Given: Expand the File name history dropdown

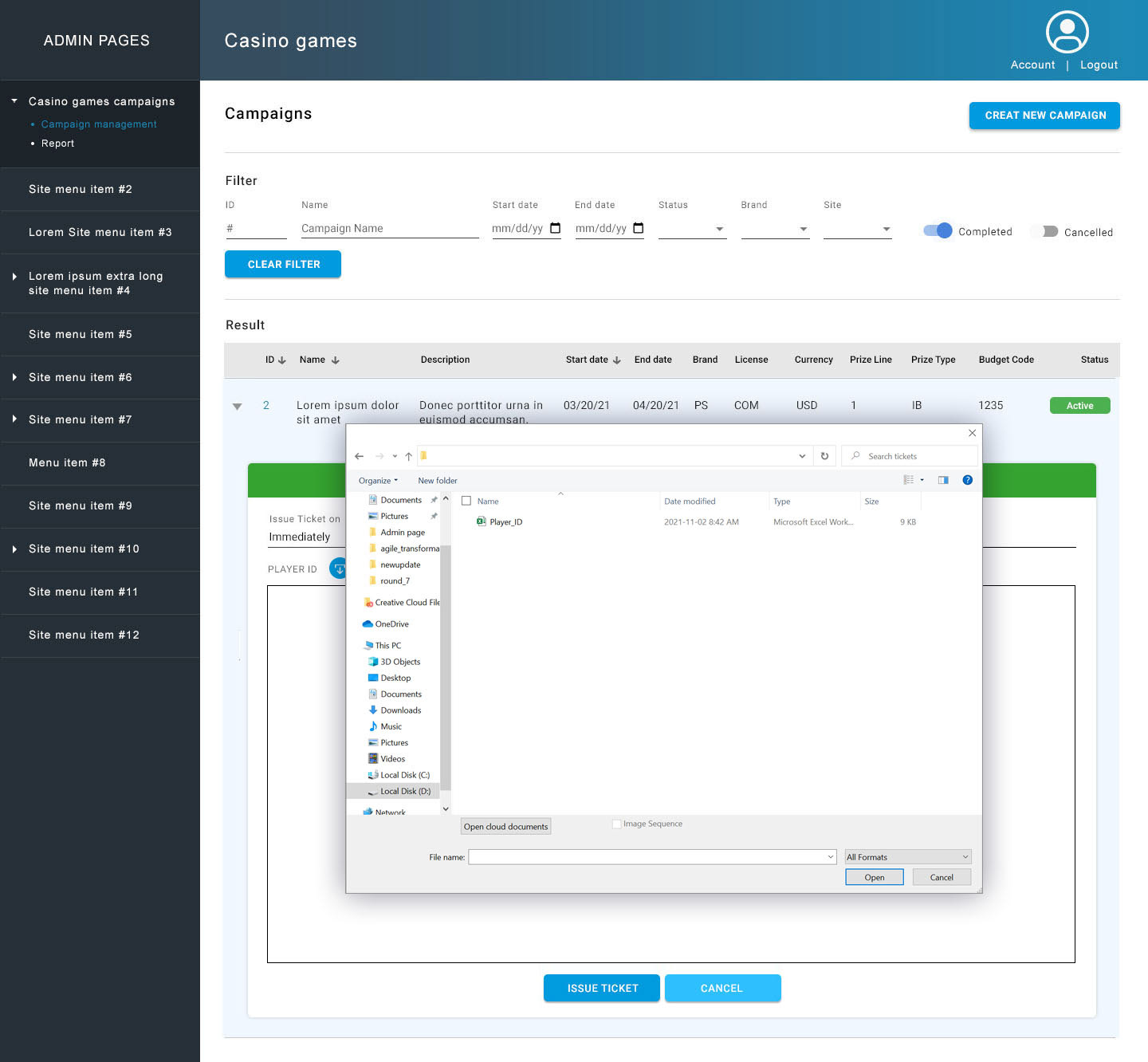Looking at the screenshot, I should click(830, 857).
